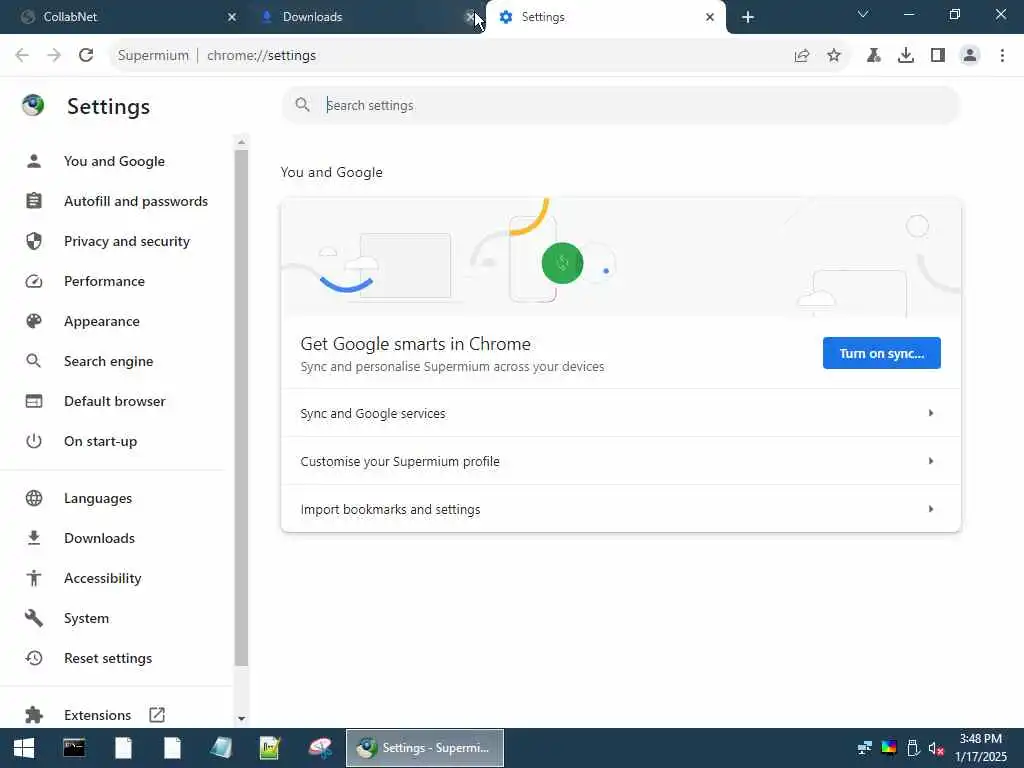Open the Extensions puzzle piece icon
Viewport: 1024px width, 768px height.
click(x=34, y=714)
